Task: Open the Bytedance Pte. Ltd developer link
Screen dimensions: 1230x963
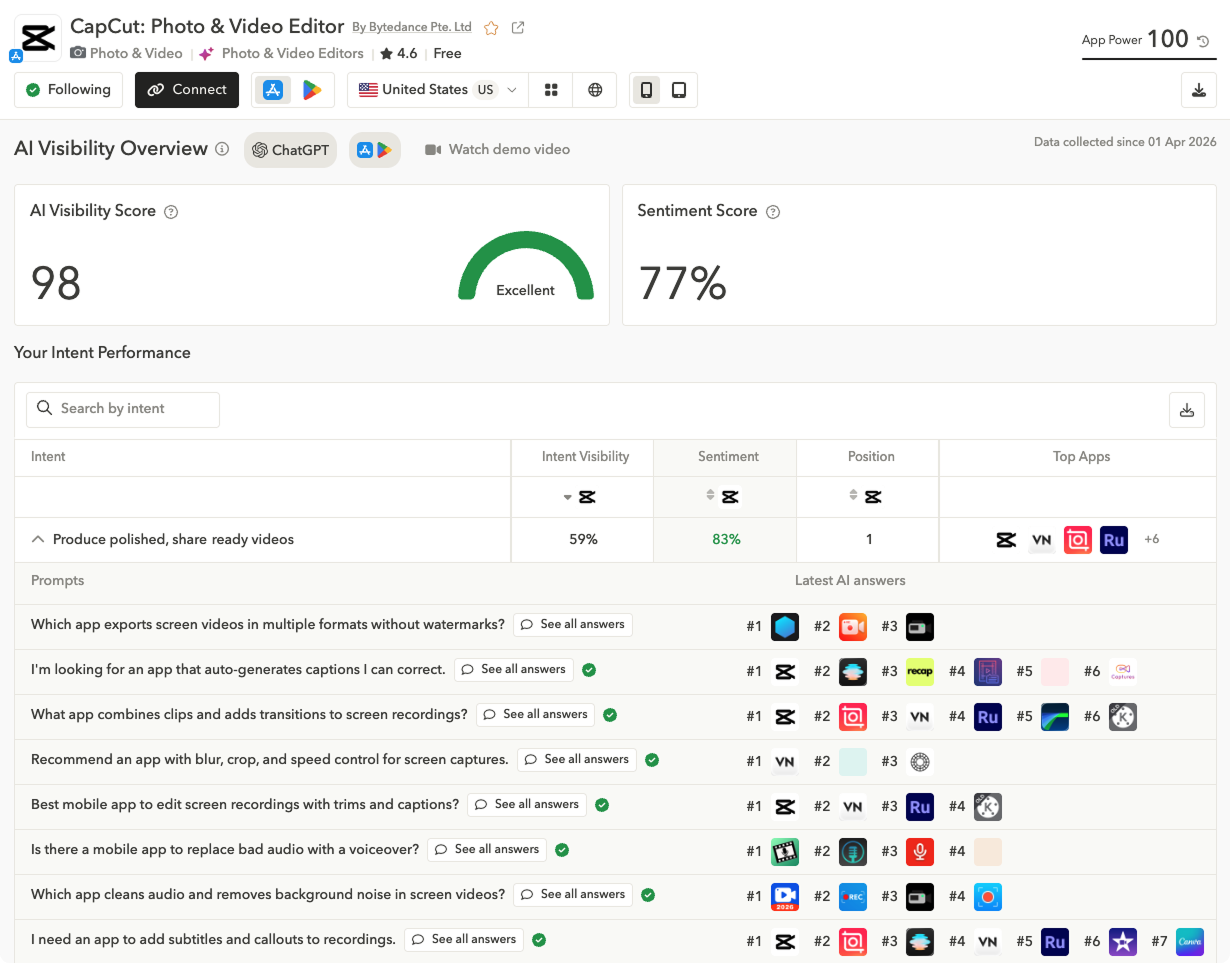Action: click(412, 28)
